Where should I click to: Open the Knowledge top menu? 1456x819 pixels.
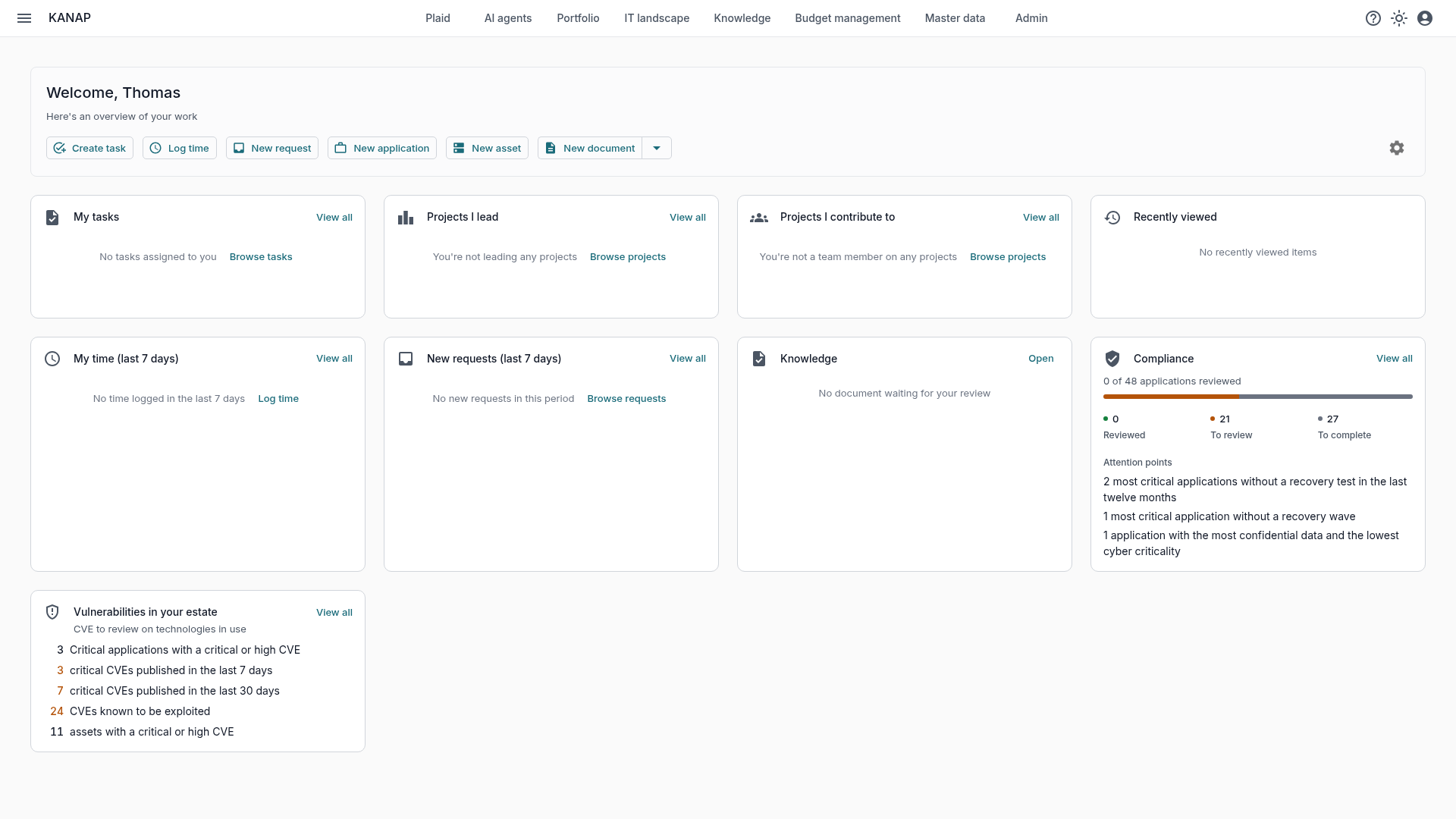click(x=742, y=18)
